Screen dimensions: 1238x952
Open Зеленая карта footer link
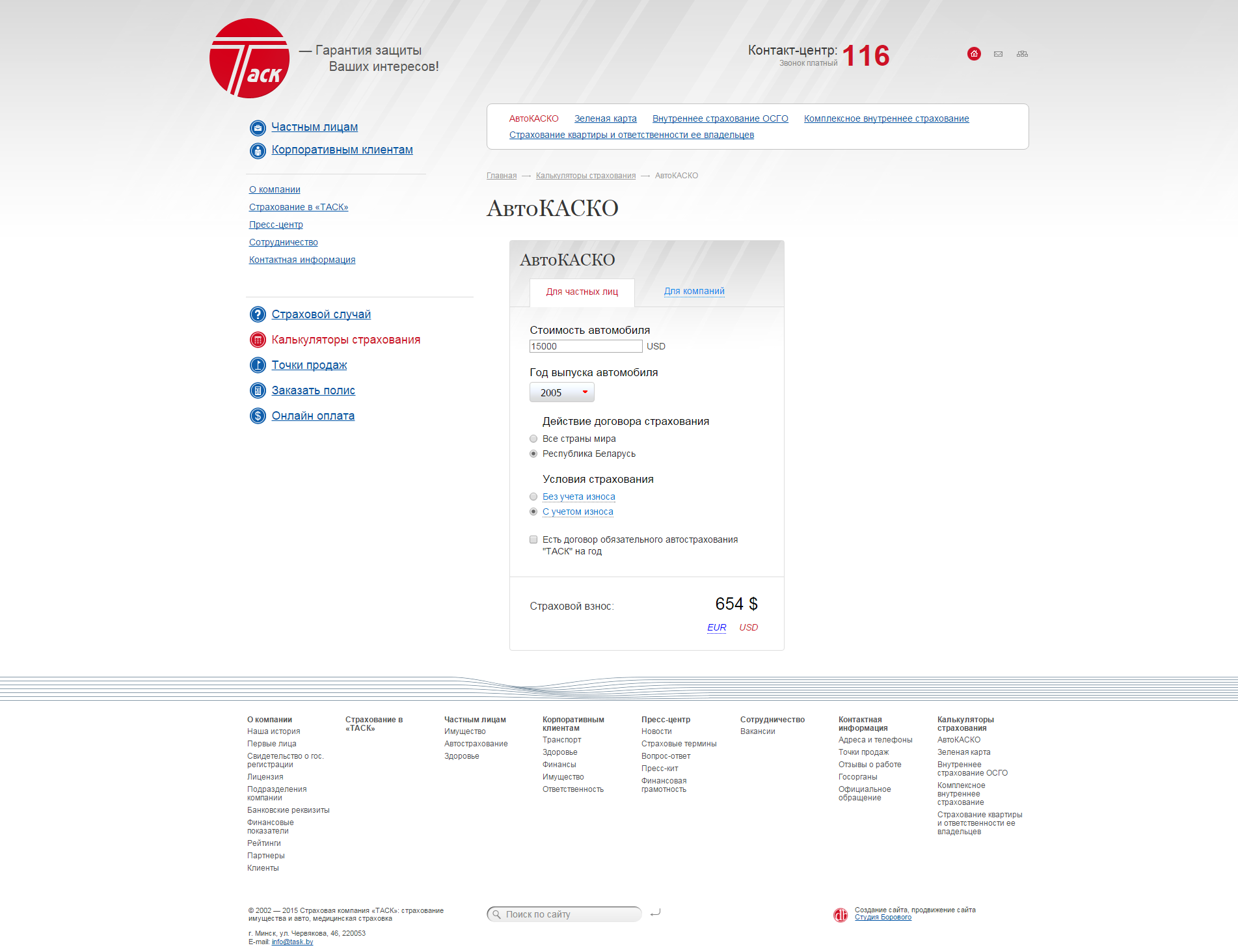pyautogui.click(x=964, y=752)
